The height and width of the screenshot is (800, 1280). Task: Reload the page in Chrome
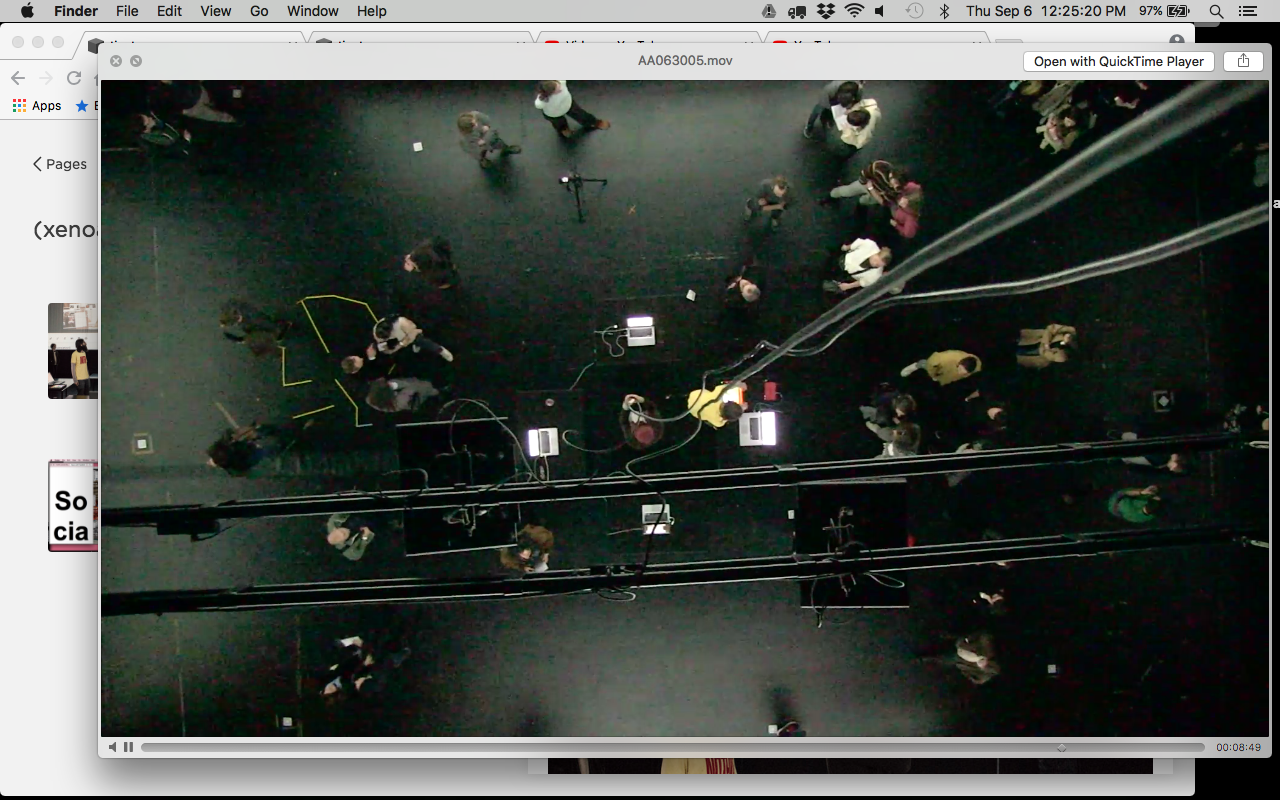click(73, 78)
